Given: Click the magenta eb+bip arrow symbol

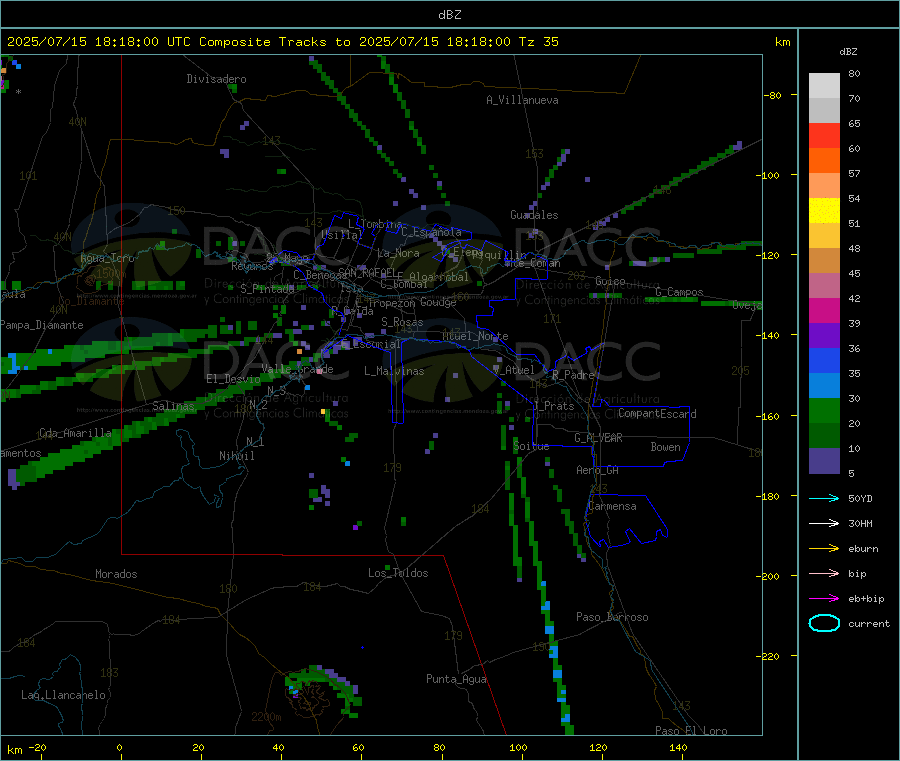Looking at the screenshot, I should 824,599.
